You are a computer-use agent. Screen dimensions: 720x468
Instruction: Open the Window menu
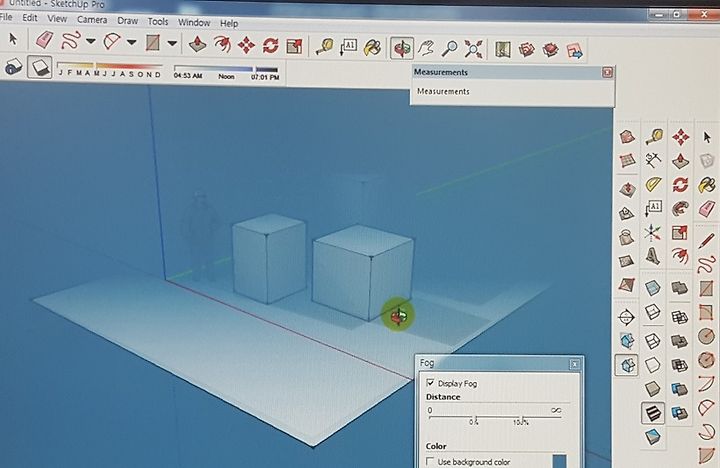(194, 23)
